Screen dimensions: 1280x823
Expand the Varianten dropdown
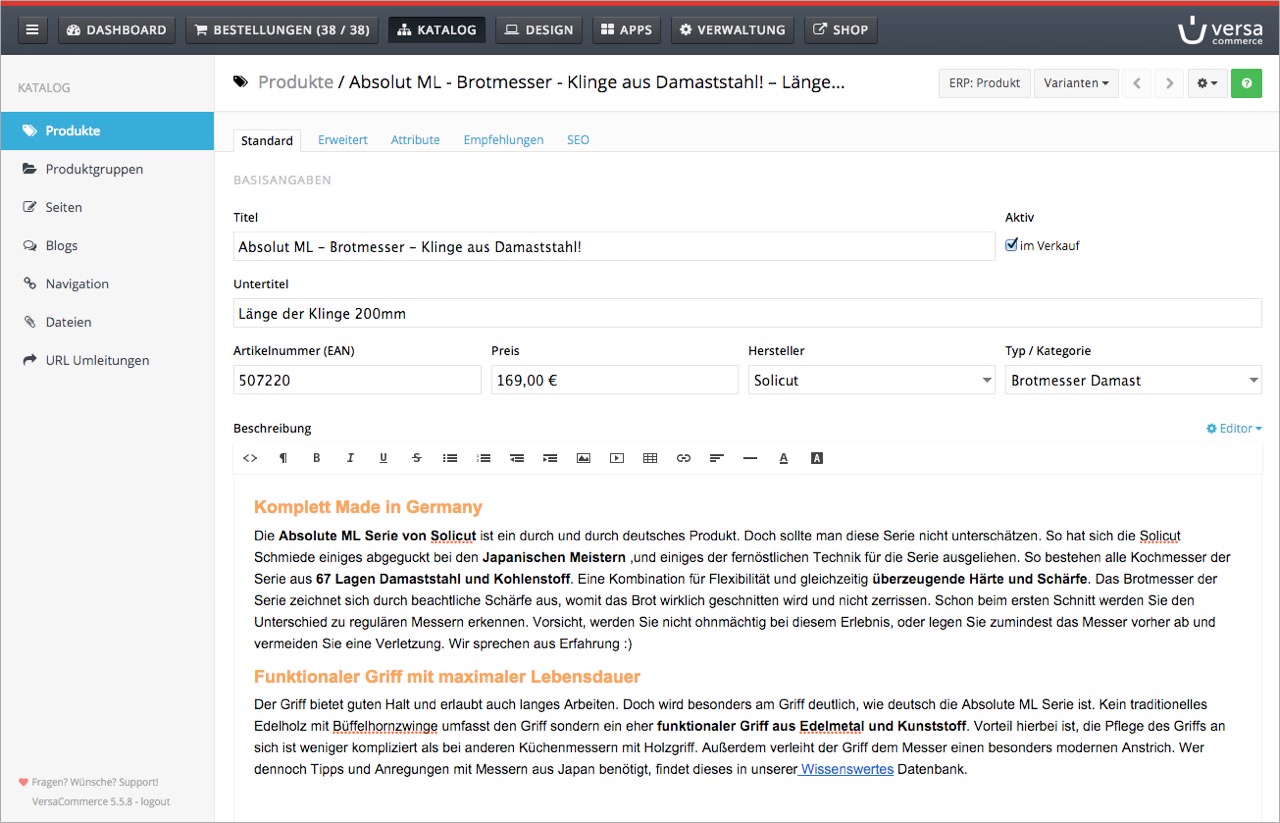click(1076, 83)
